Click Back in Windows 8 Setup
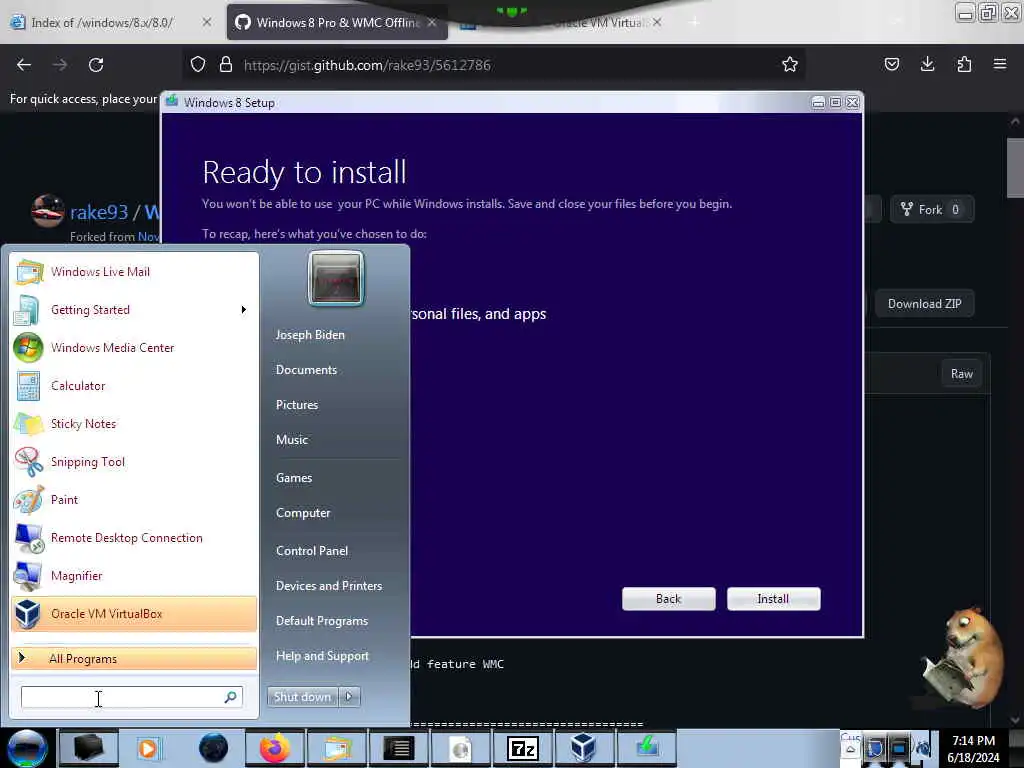This screenshot has width=1024, height=768. click(668, 599)
